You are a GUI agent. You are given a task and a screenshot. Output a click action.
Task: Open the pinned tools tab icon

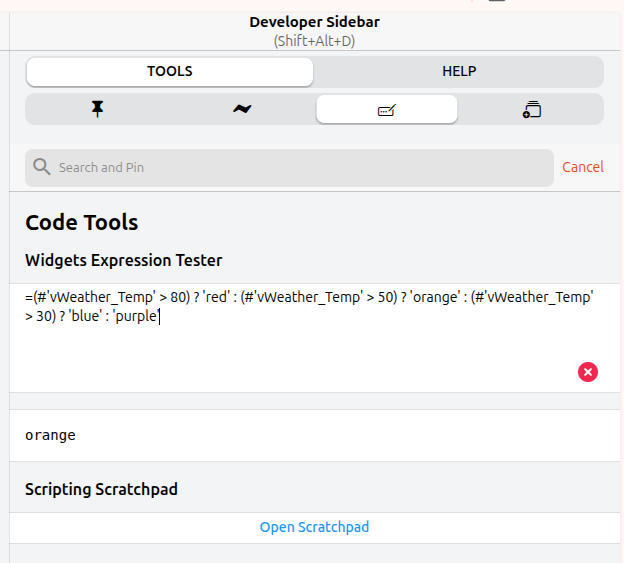click(x=97, y=109)
